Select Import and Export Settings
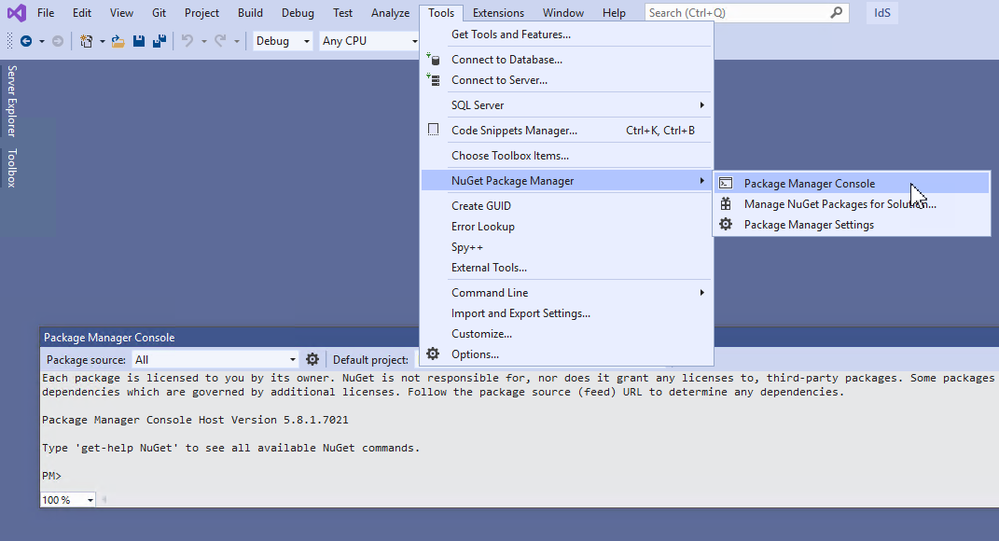 click(x=566, y=313)
